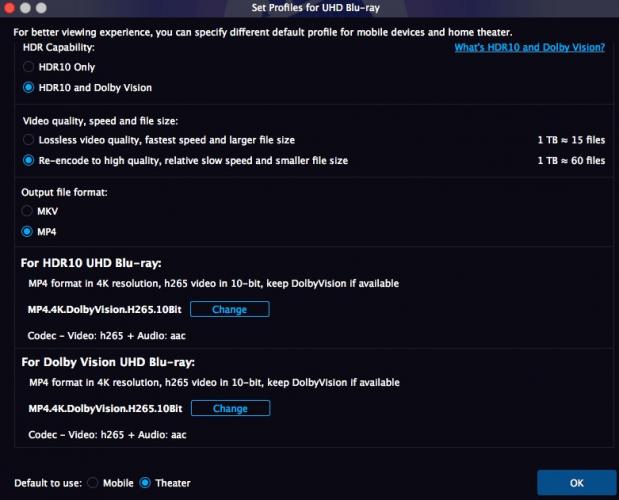Viewport: 619px width, 500px height.
Task: Click the 'HDR Capability:' label
Action: [x=59, y=47]
